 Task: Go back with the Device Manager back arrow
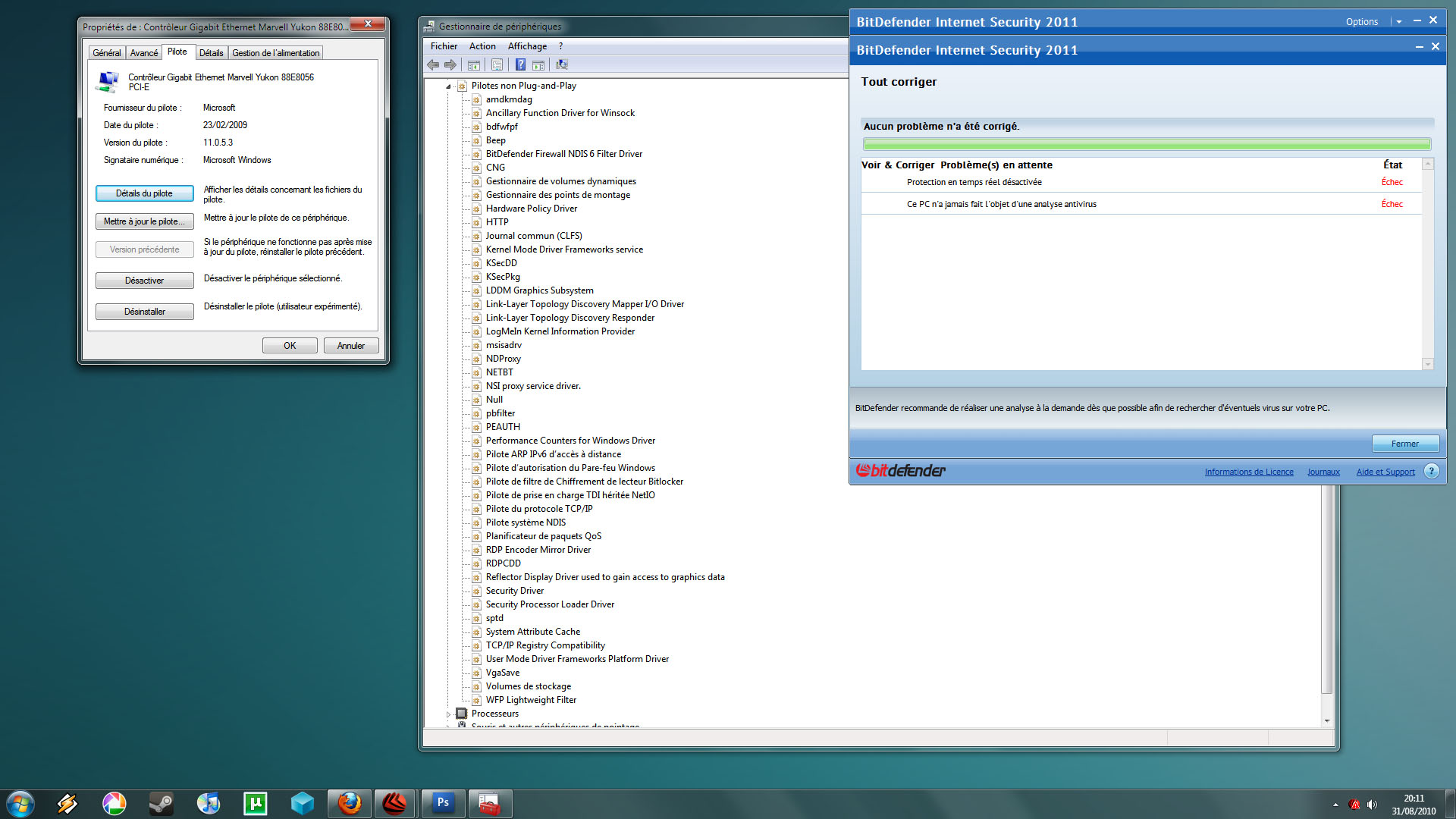click(x=433, y=65)
